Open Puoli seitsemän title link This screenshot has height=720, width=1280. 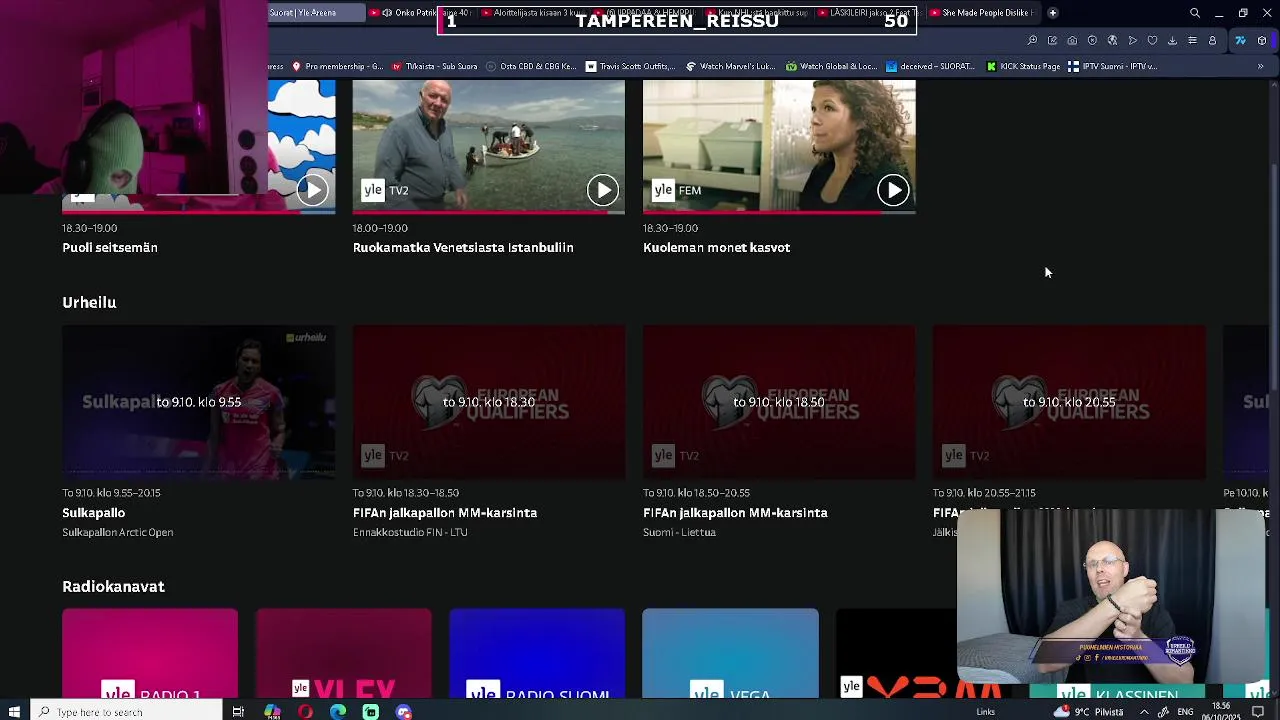pyautogui.click(x=110, y=247)
